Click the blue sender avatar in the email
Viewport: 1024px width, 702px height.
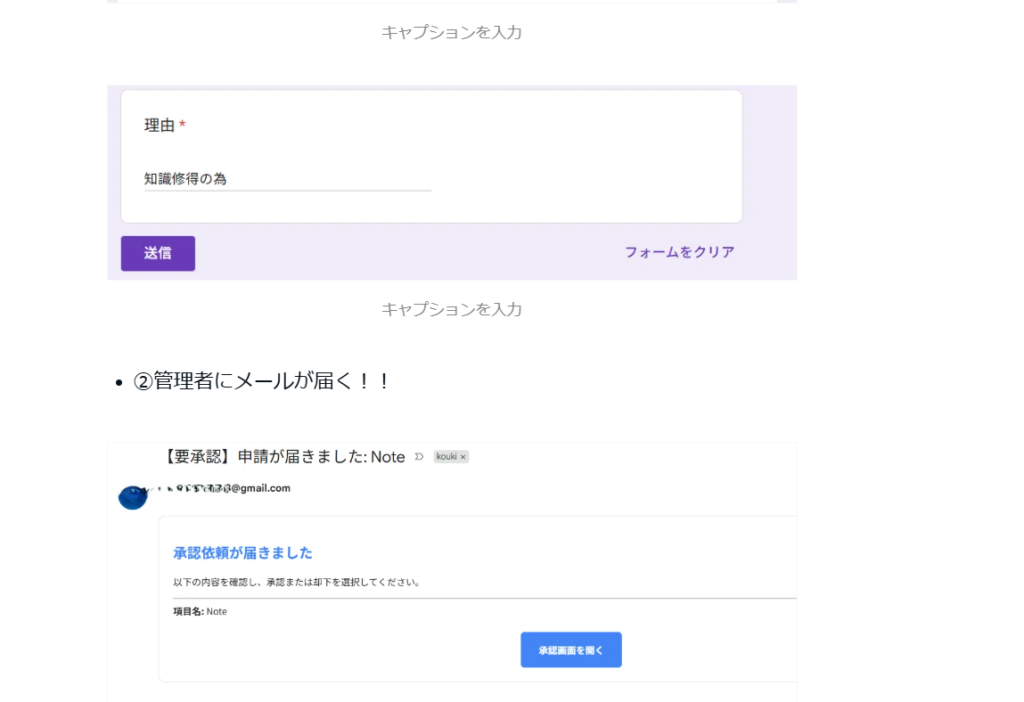133,496
